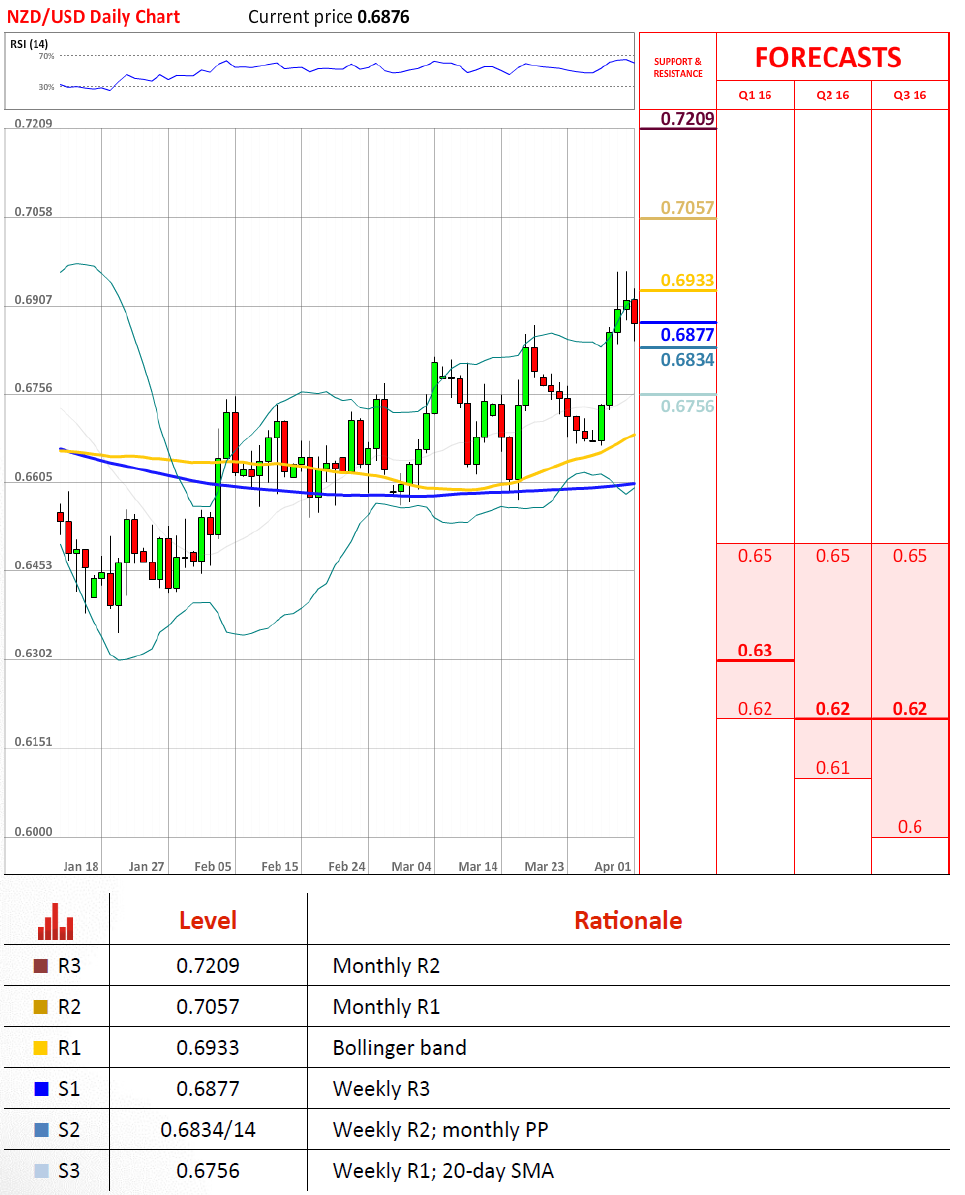Click the R2 row label
The image size is (965, 1195).
click(x=69, y=1007)
